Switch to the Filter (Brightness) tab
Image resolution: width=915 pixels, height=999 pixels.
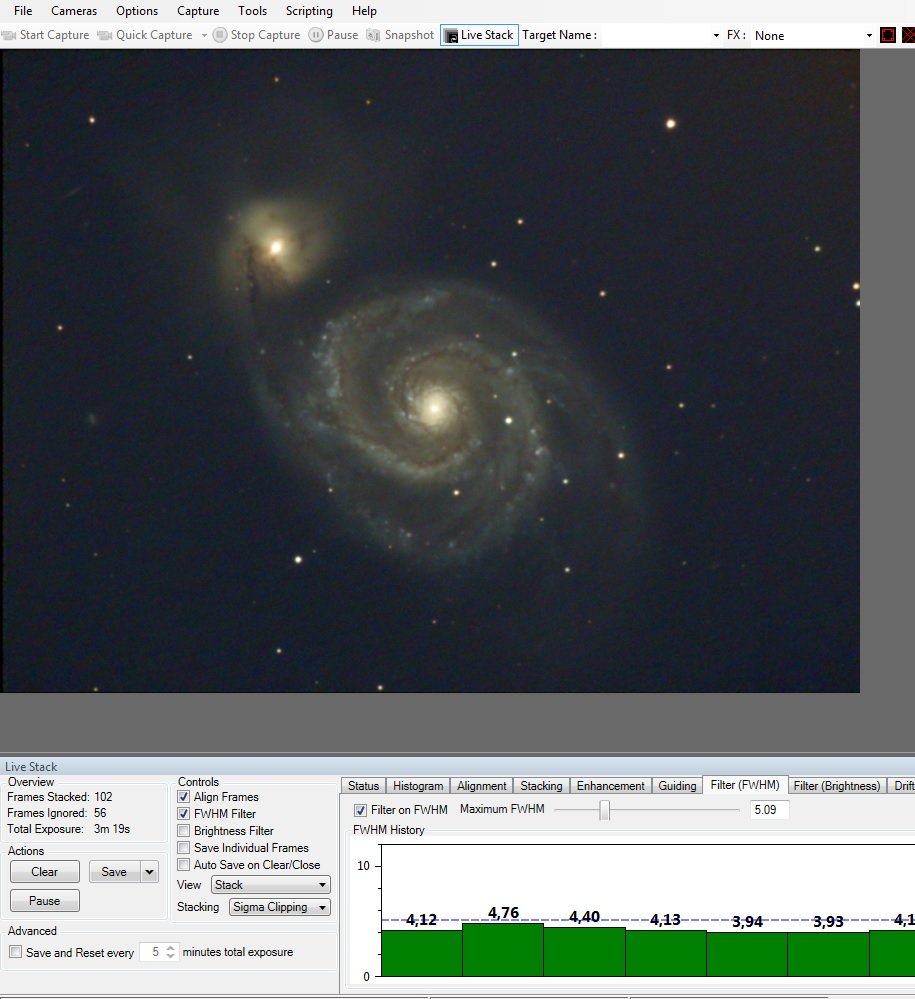click(x=837, y=786)
